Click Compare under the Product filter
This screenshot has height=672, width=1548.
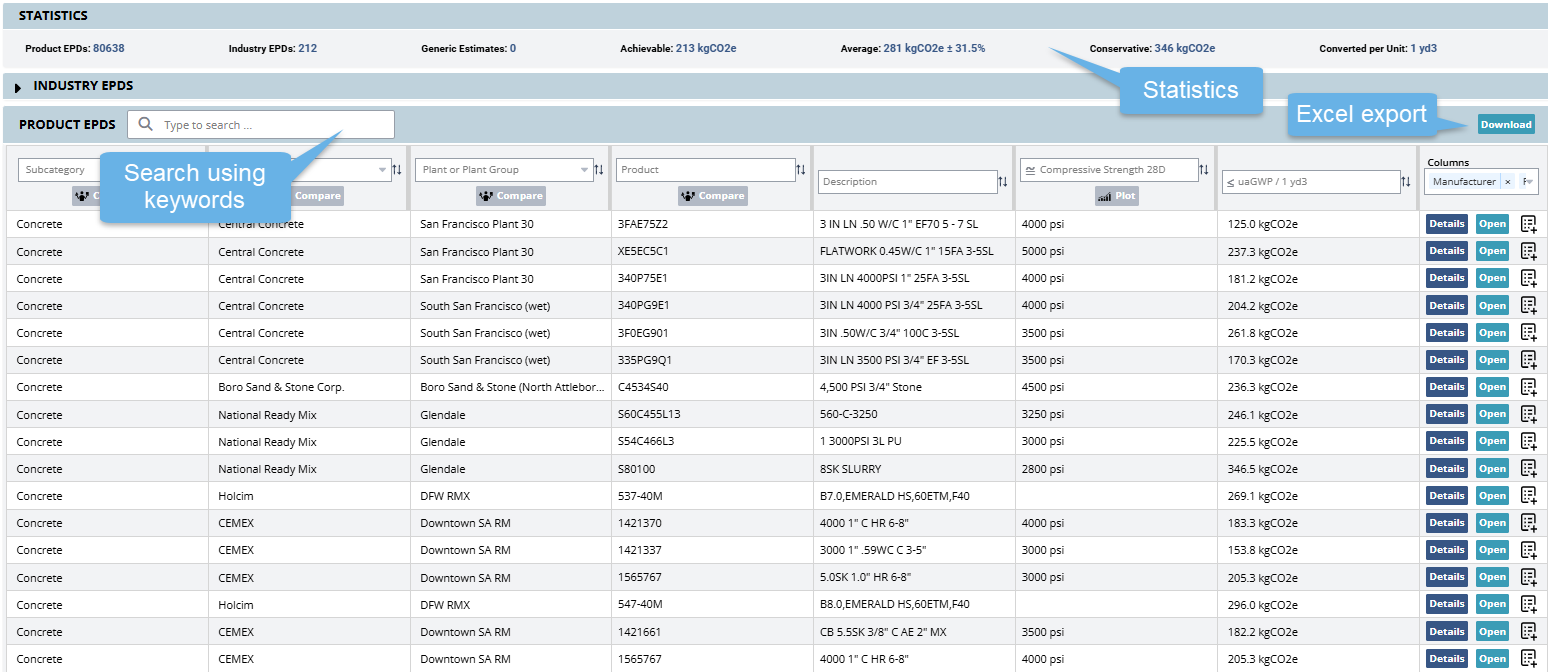pos(712,196)
